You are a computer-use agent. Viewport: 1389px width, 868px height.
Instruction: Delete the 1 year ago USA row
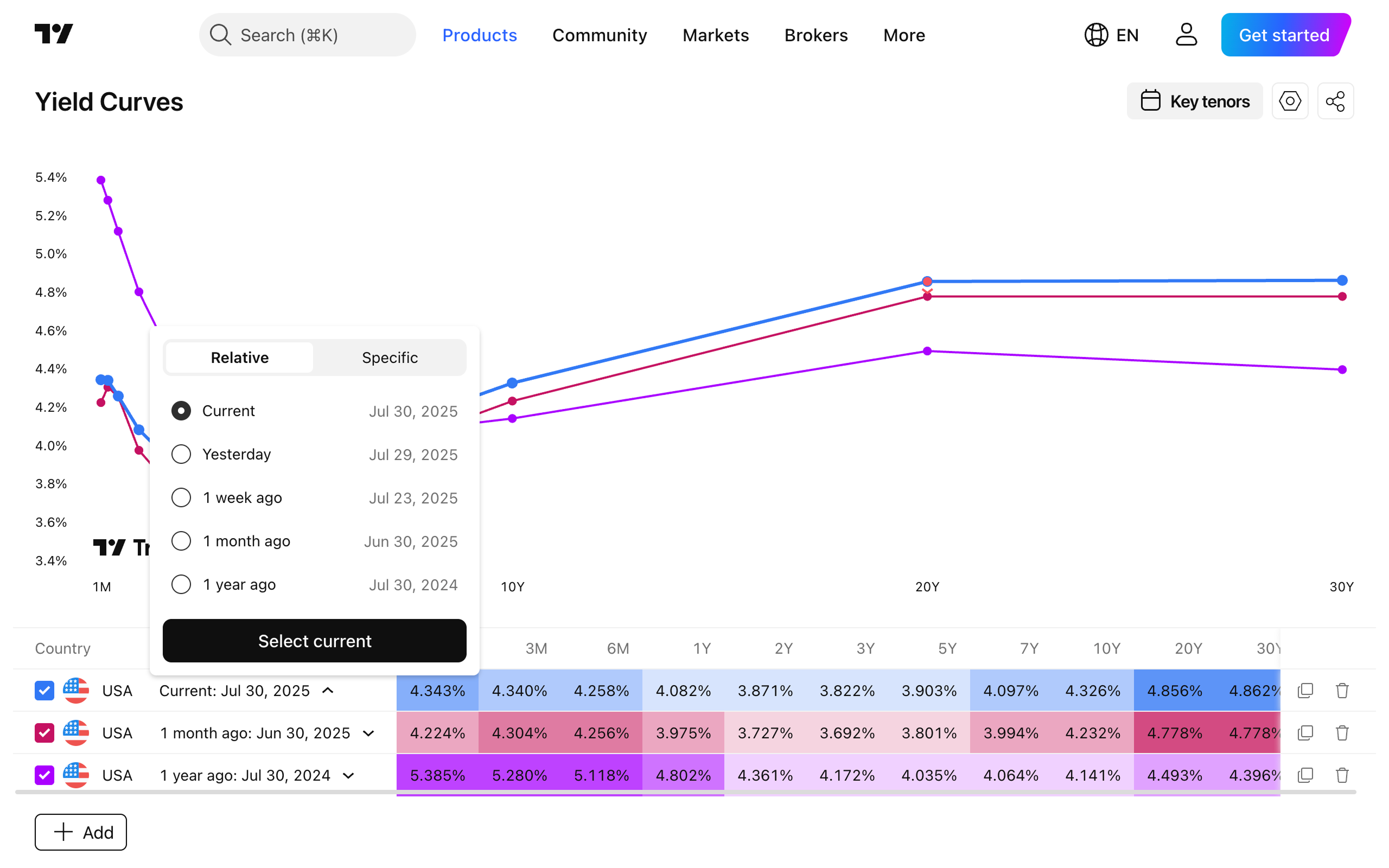[1342, 776]
